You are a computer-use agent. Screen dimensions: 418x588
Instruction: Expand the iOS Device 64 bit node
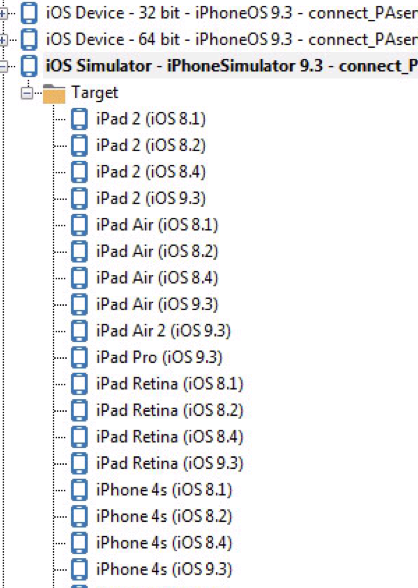(3, 40)
